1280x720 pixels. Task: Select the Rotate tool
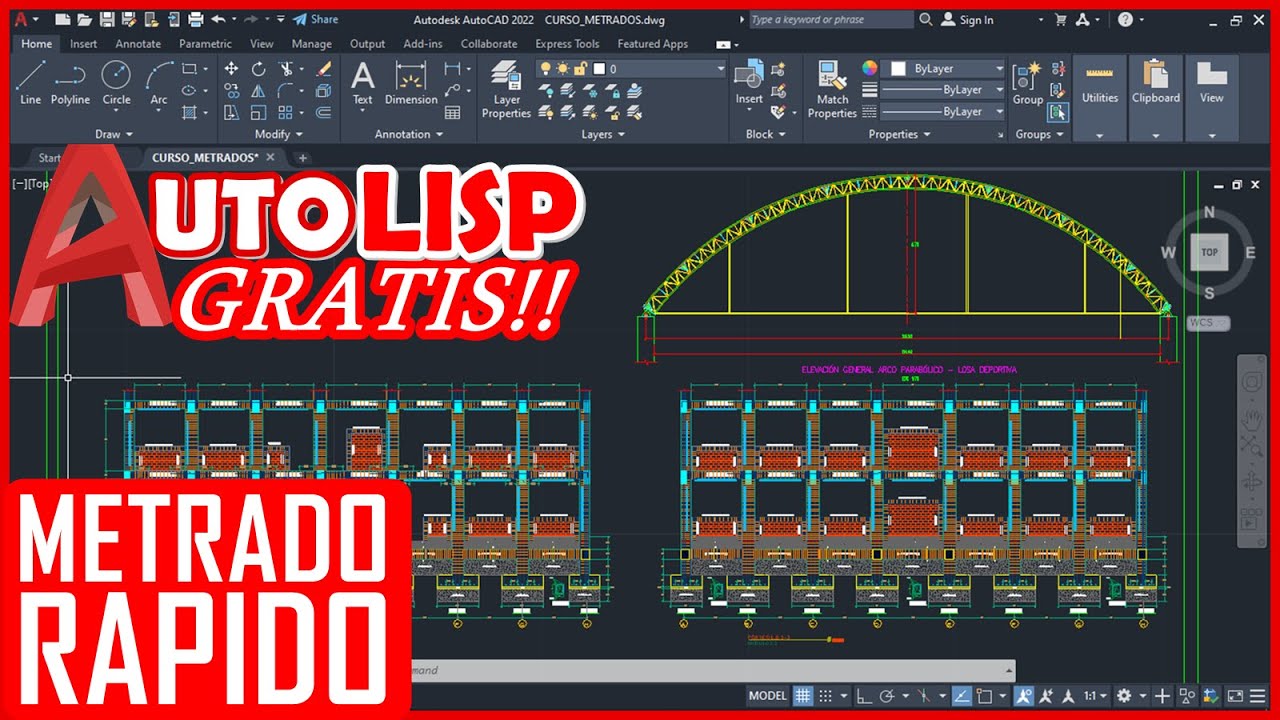tap(259, 69)
